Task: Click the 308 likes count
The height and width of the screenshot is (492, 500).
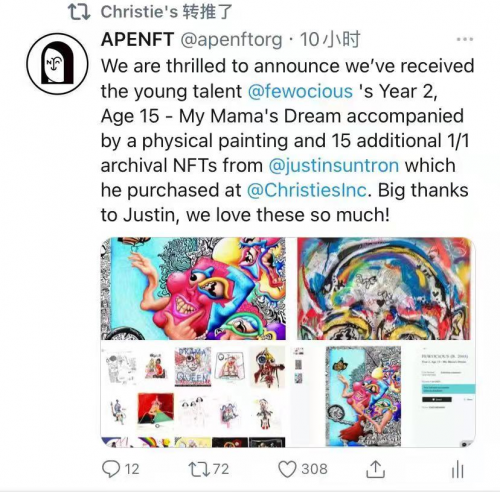Action: click(314, 469)
